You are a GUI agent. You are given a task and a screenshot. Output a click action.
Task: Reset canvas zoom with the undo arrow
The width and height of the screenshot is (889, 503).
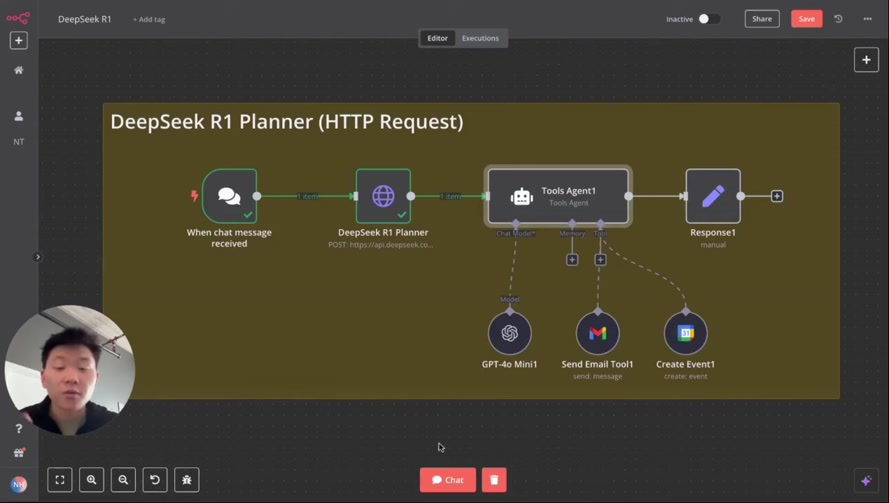(155, 480)
